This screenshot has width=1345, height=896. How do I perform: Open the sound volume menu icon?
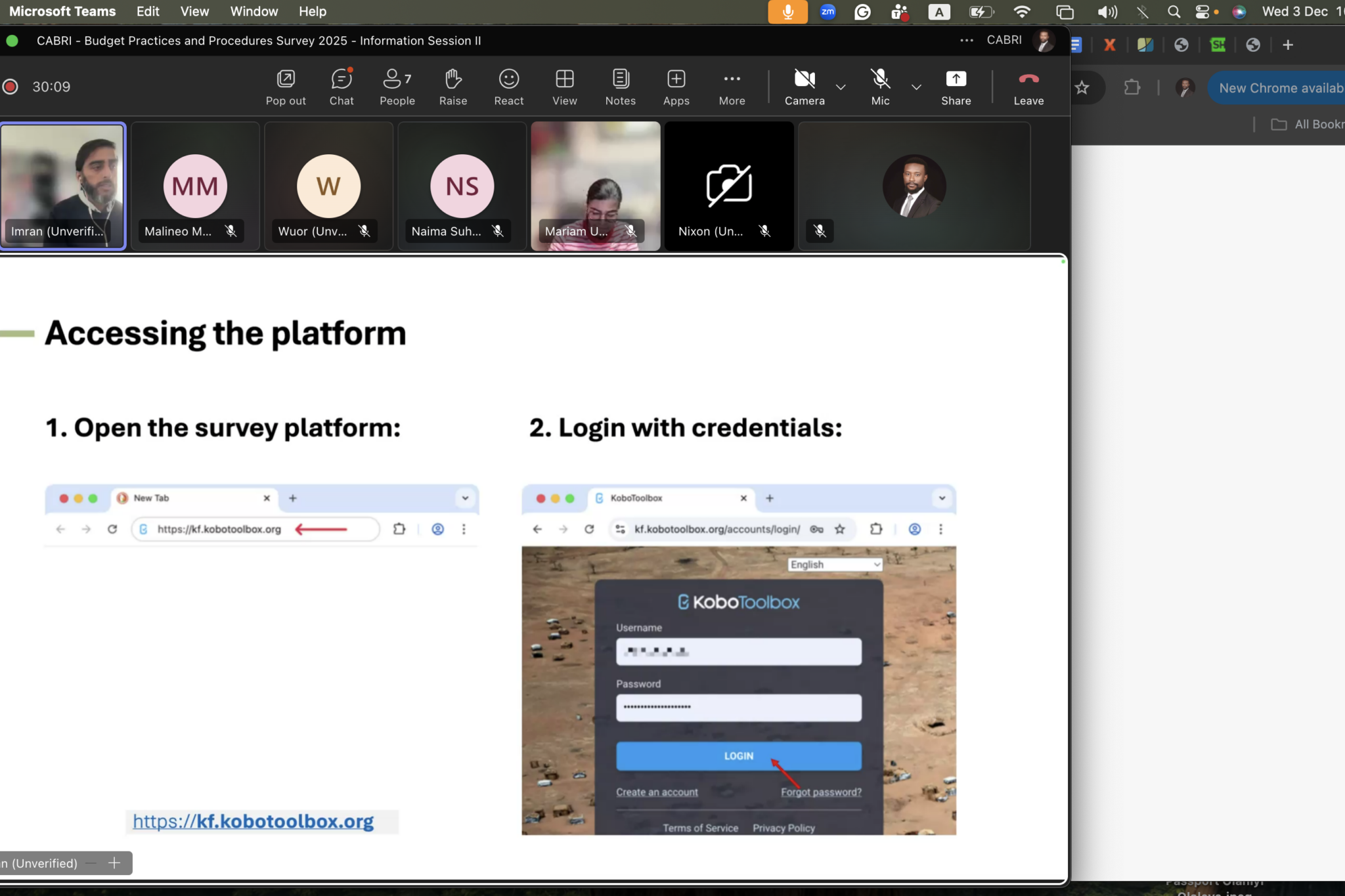click(x=1107, y=11)
